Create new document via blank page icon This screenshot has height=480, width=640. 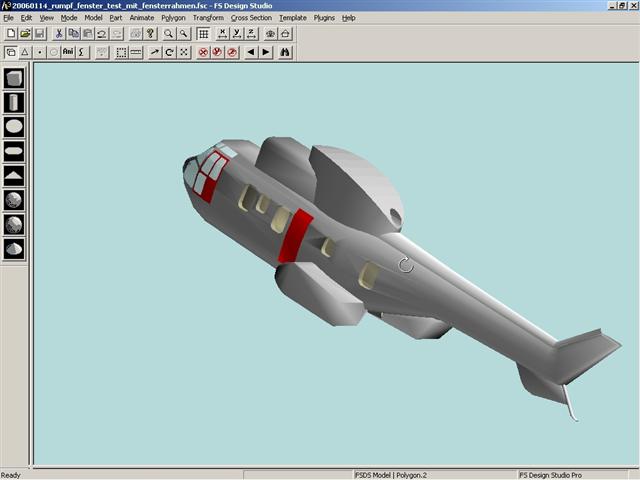pyautogui.click(x=11, y=34)
